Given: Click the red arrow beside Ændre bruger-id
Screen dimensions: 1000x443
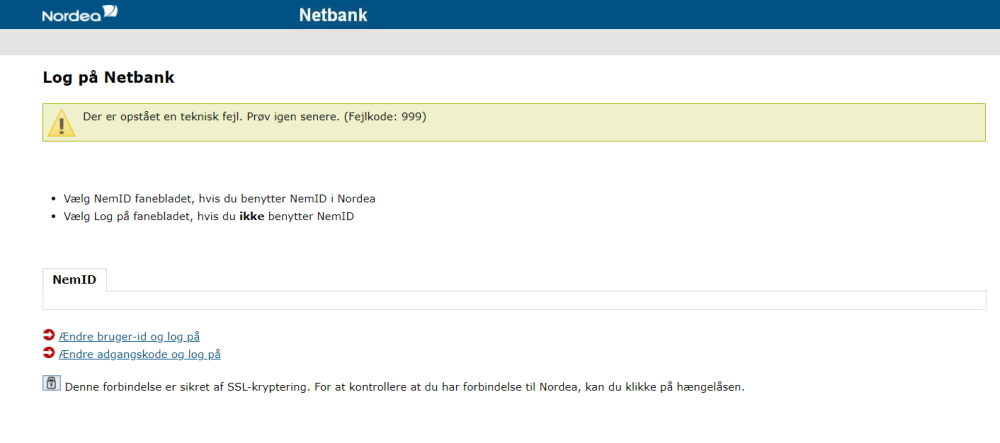Looking at the screenshot, I should (x=49, y=336).
